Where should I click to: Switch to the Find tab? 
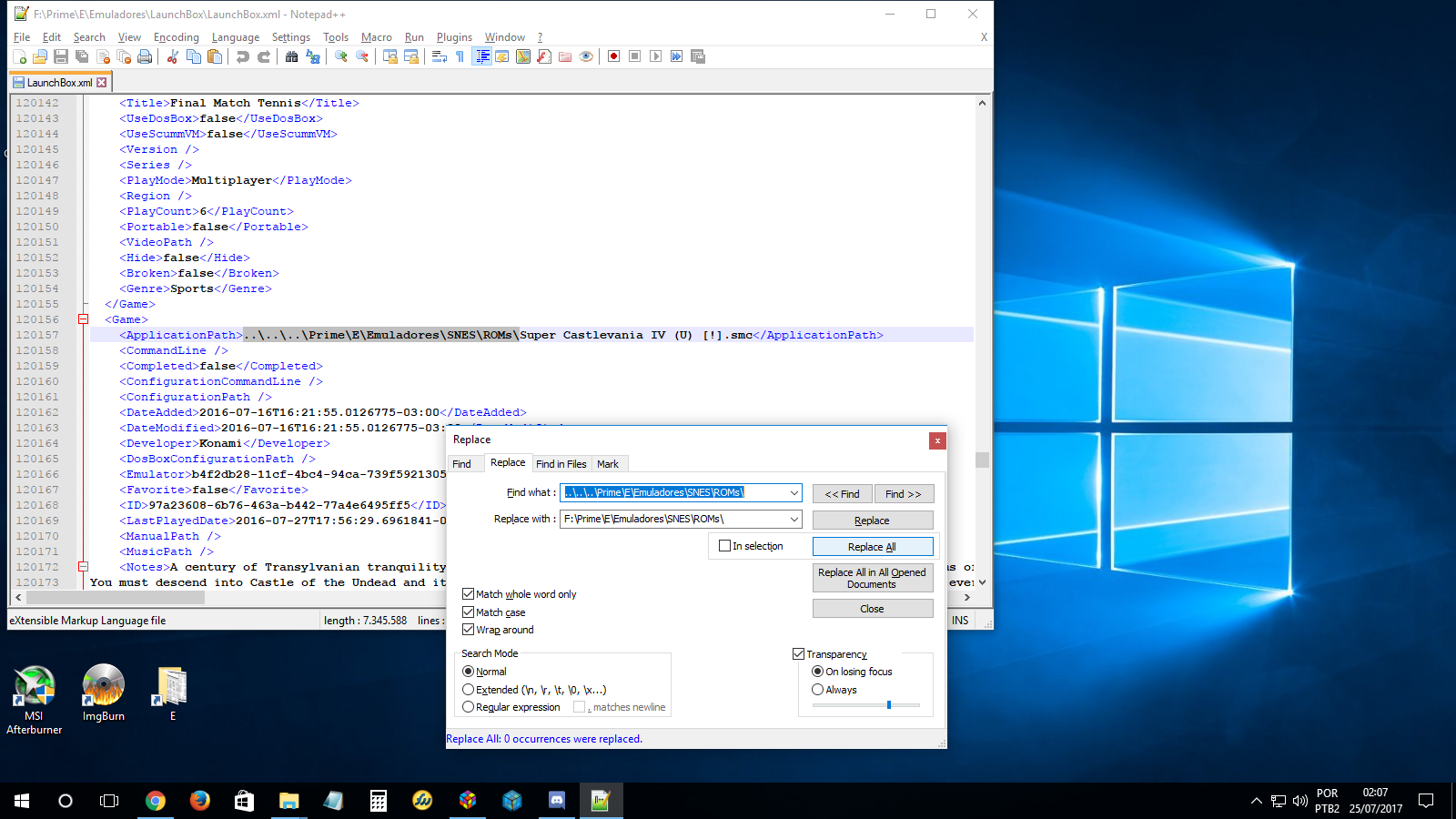point(462,464)
